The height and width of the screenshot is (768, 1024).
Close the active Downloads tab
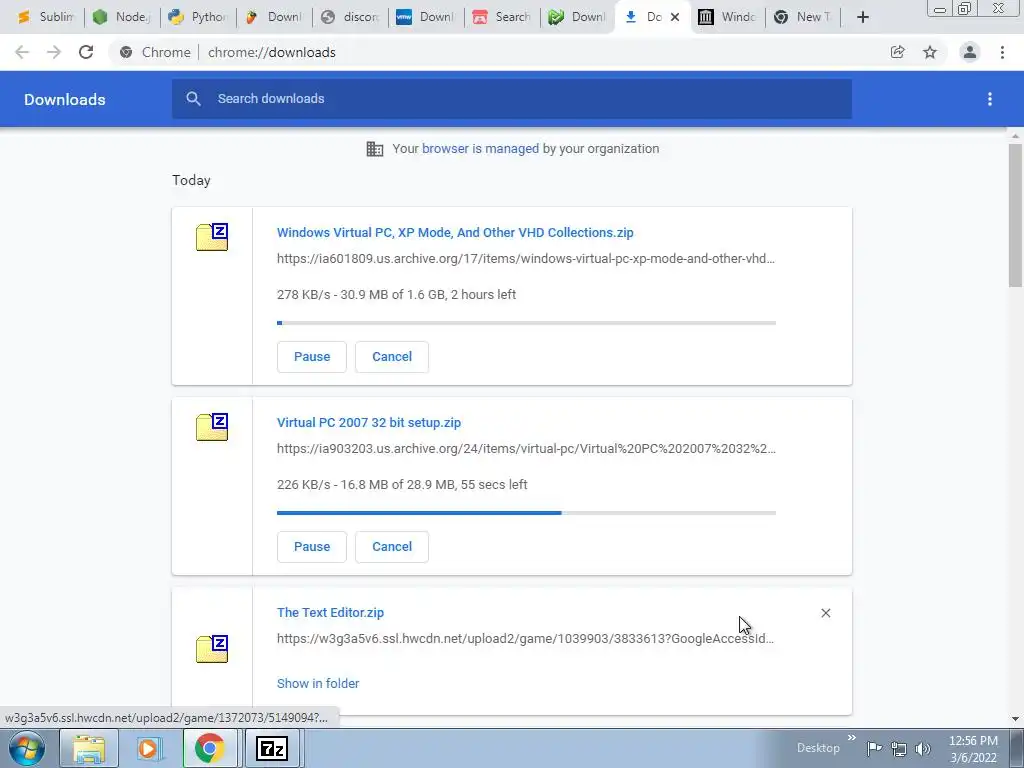pos(675,17)
